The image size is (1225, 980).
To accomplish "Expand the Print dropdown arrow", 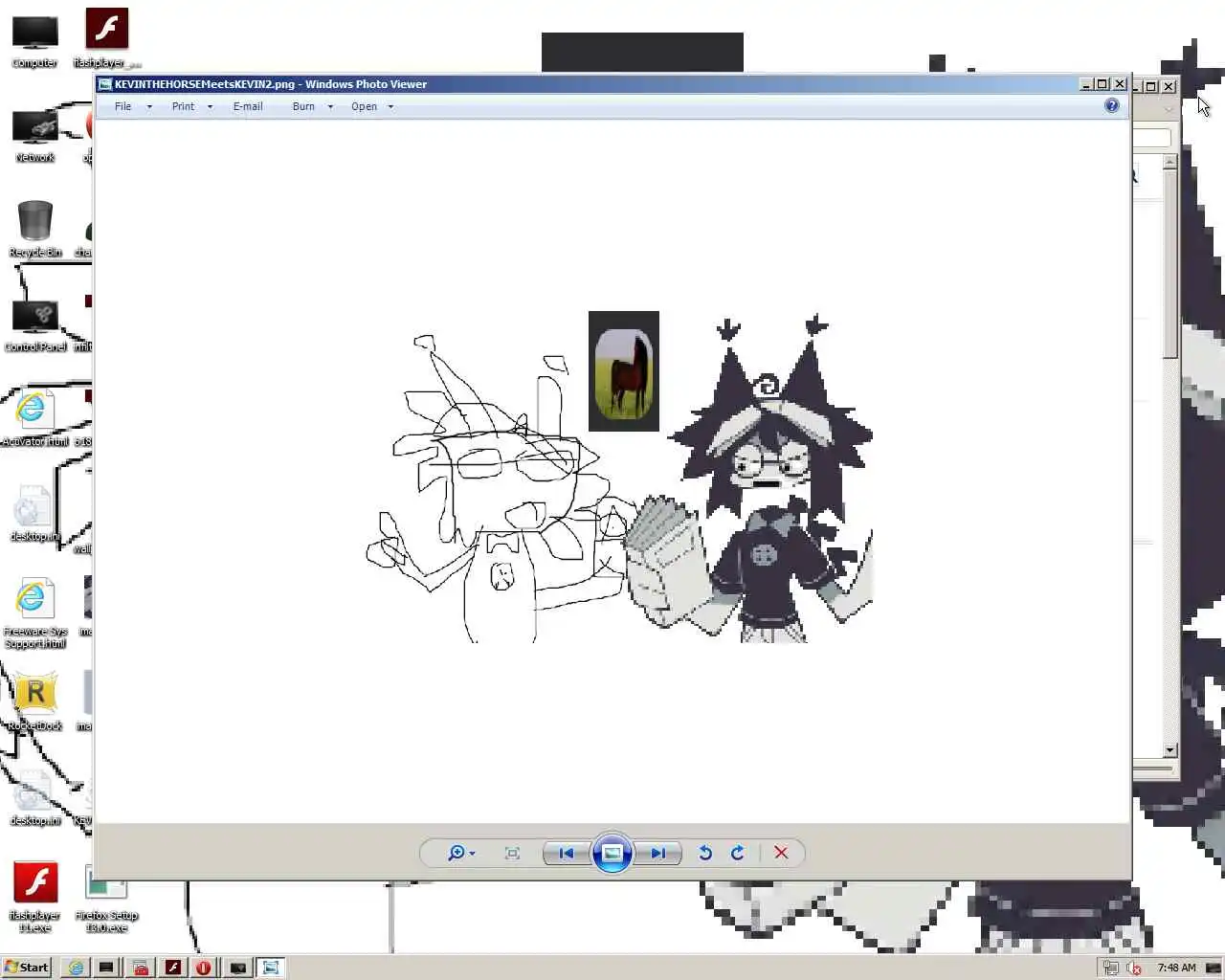I will click(x=211, y=107).
